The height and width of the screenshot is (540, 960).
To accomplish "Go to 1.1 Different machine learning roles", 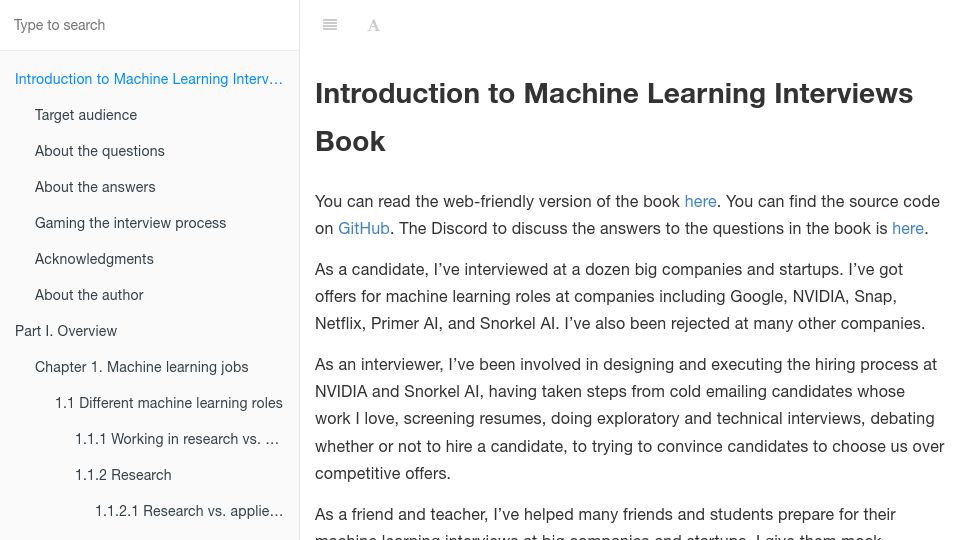I will tap(169, 403).
